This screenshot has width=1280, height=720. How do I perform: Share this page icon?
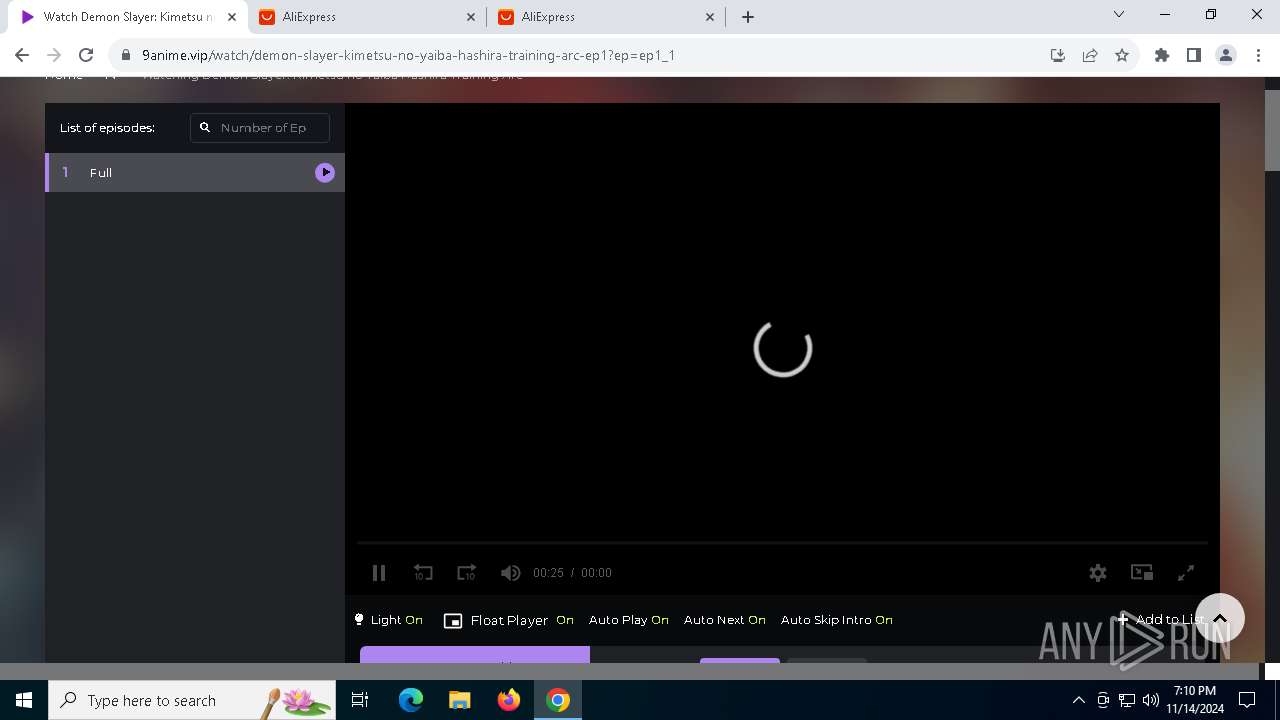pos(1090,55)
